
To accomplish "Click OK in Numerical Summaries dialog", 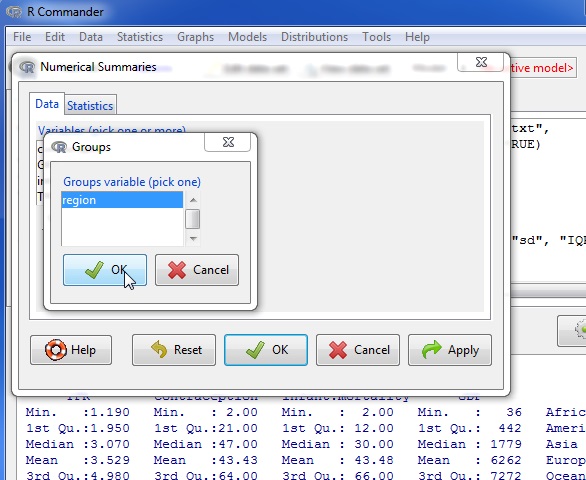I will 266,350.
